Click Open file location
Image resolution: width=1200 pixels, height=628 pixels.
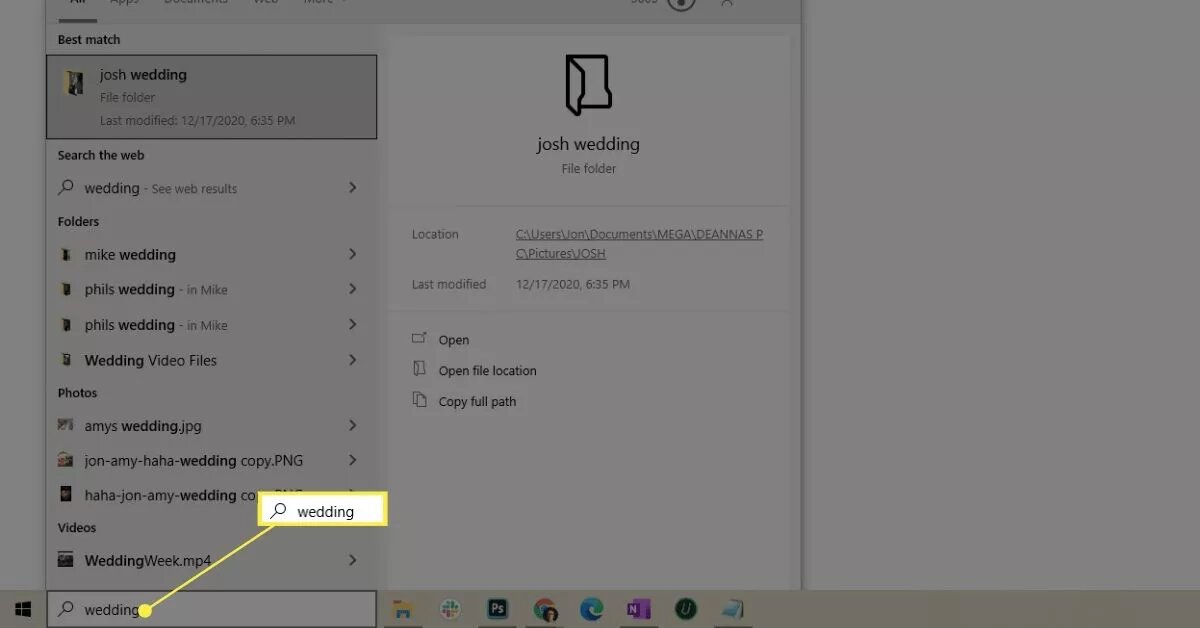(488, 370)
